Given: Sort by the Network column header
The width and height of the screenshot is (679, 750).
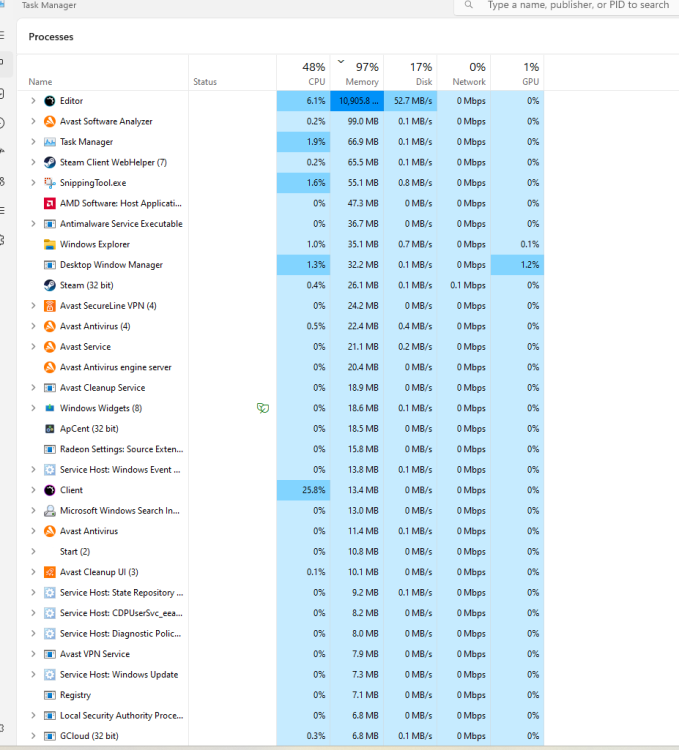Looking at the screenshot, I should pyautogui.click(x=464, y=73).
